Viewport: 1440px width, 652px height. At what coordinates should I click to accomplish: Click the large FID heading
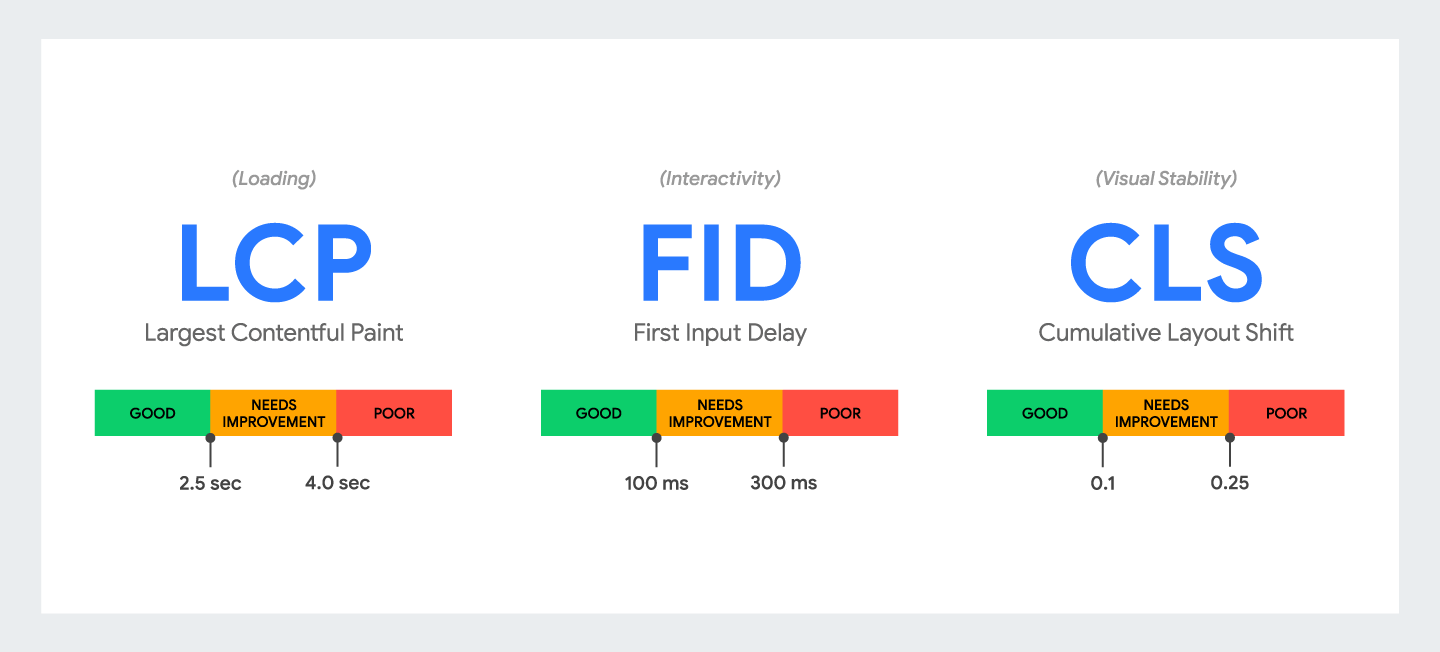(x=720, y=262)
